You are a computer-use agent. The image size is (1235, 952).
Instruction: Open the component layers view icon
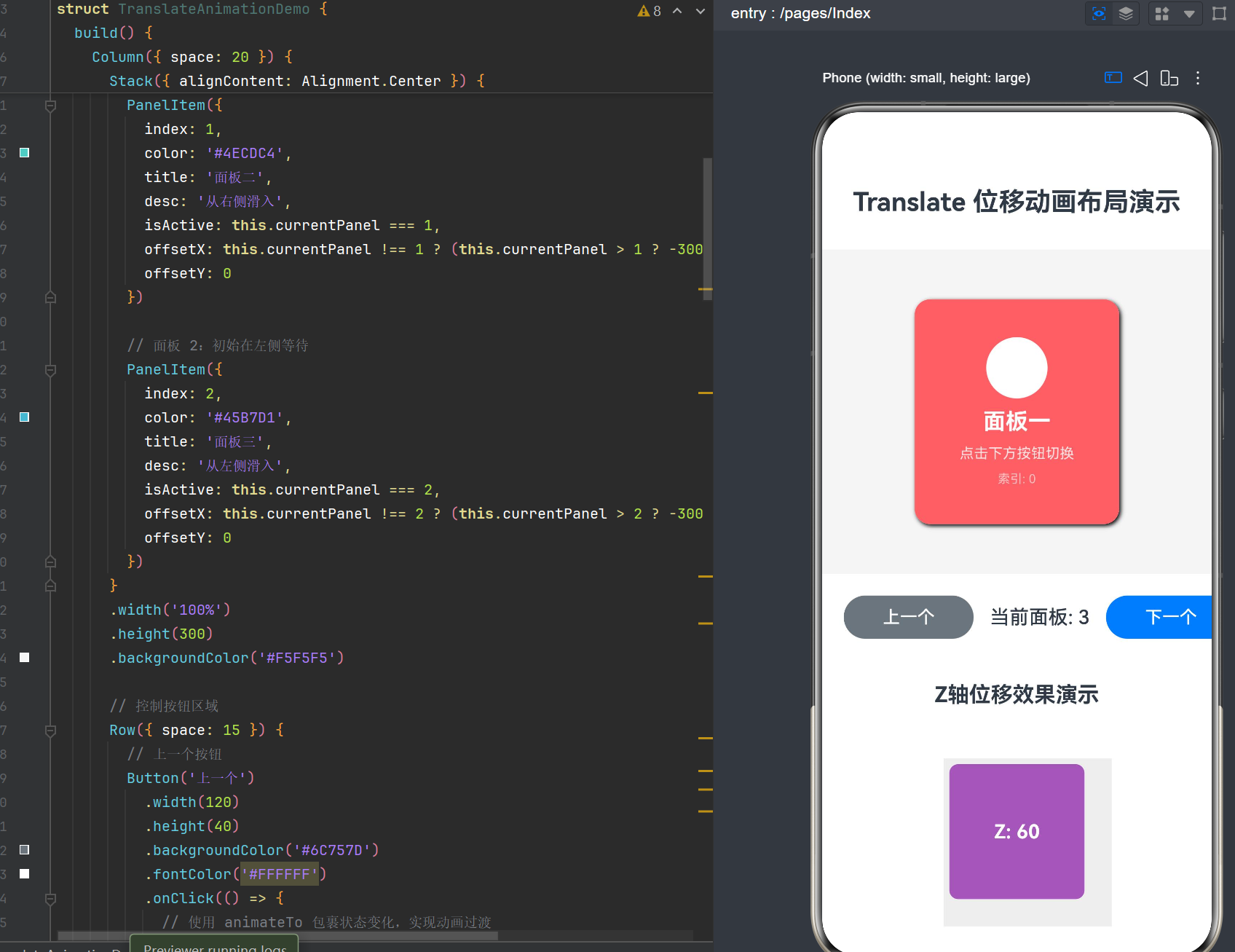pos(1126,14)
